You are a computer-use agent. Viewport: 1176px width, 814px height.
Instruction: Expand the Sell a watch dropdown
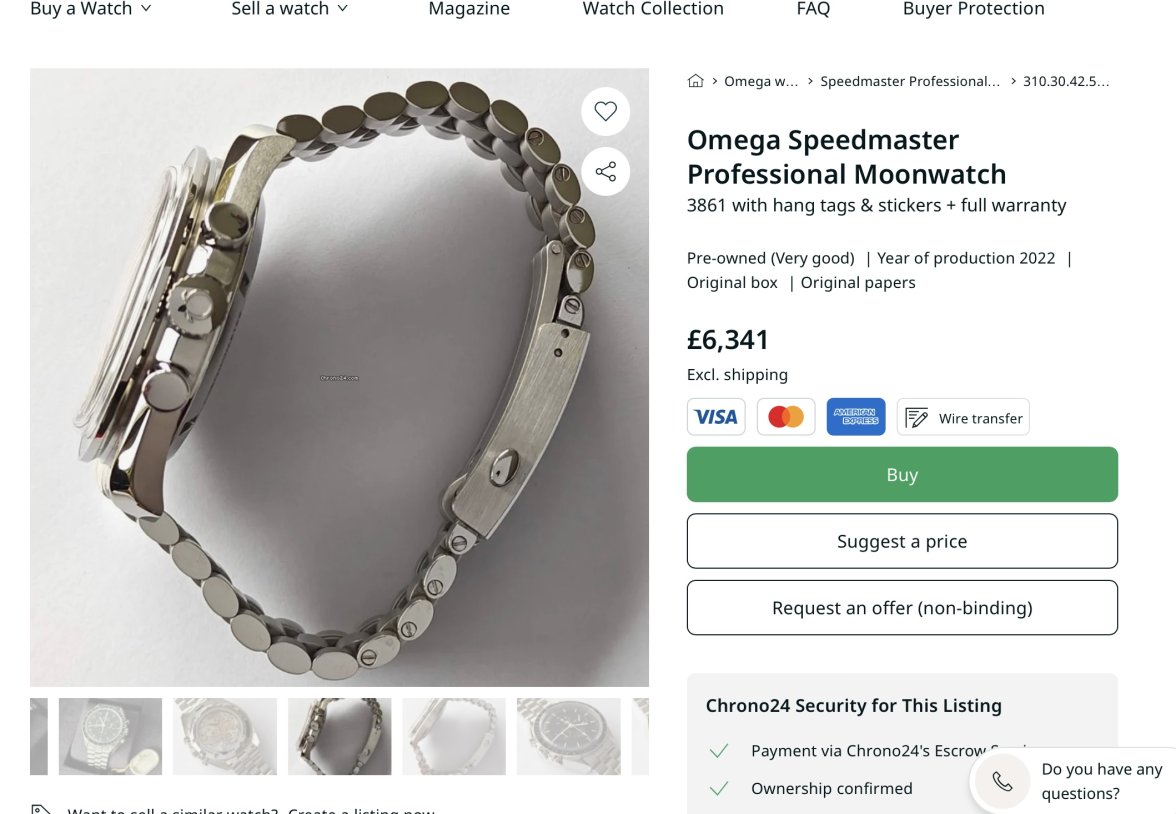(290, 9)
